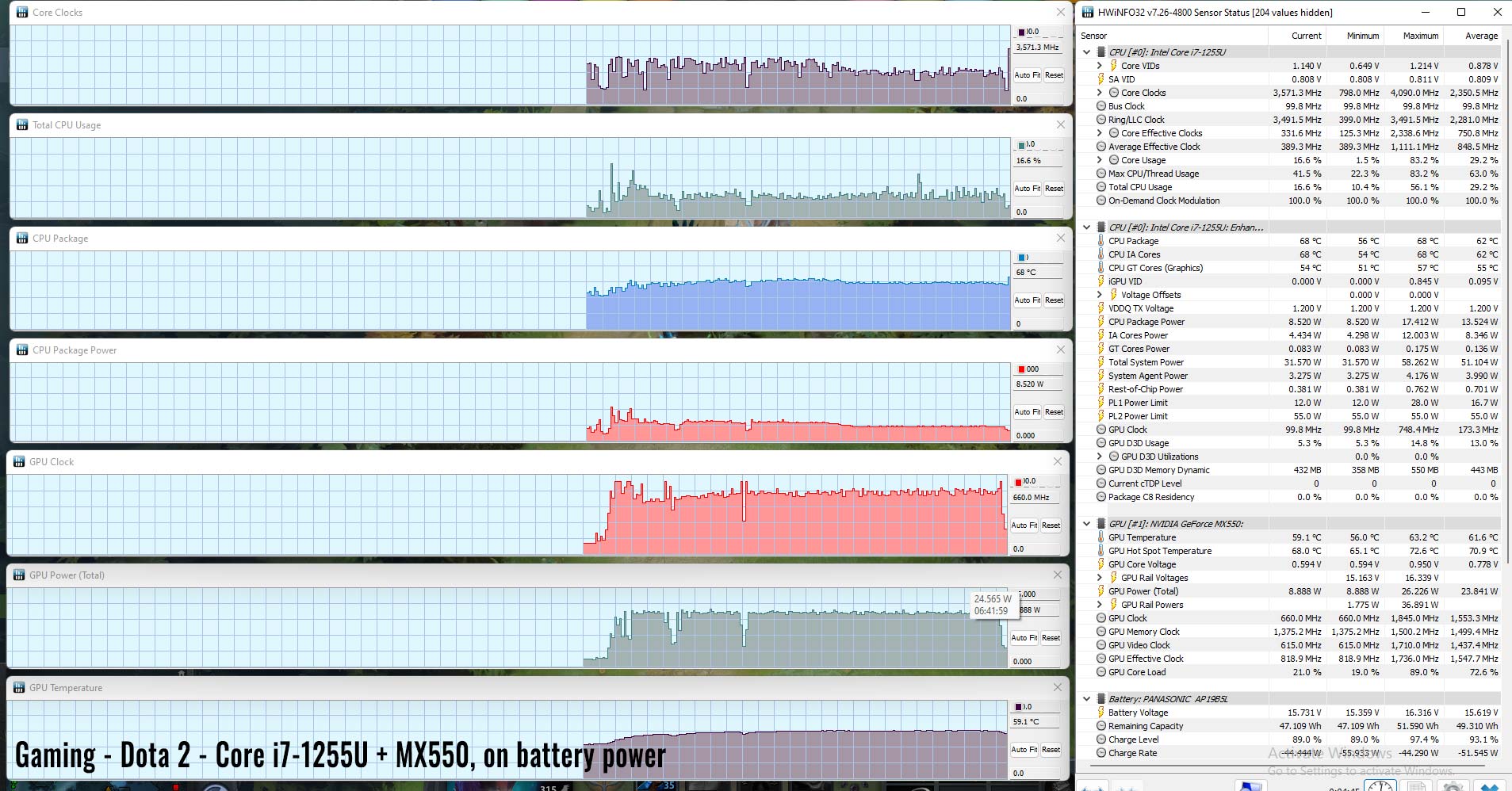
Task: Click Auto Fit in the Total CPU Usage graph
Action: pos(1027,189)
